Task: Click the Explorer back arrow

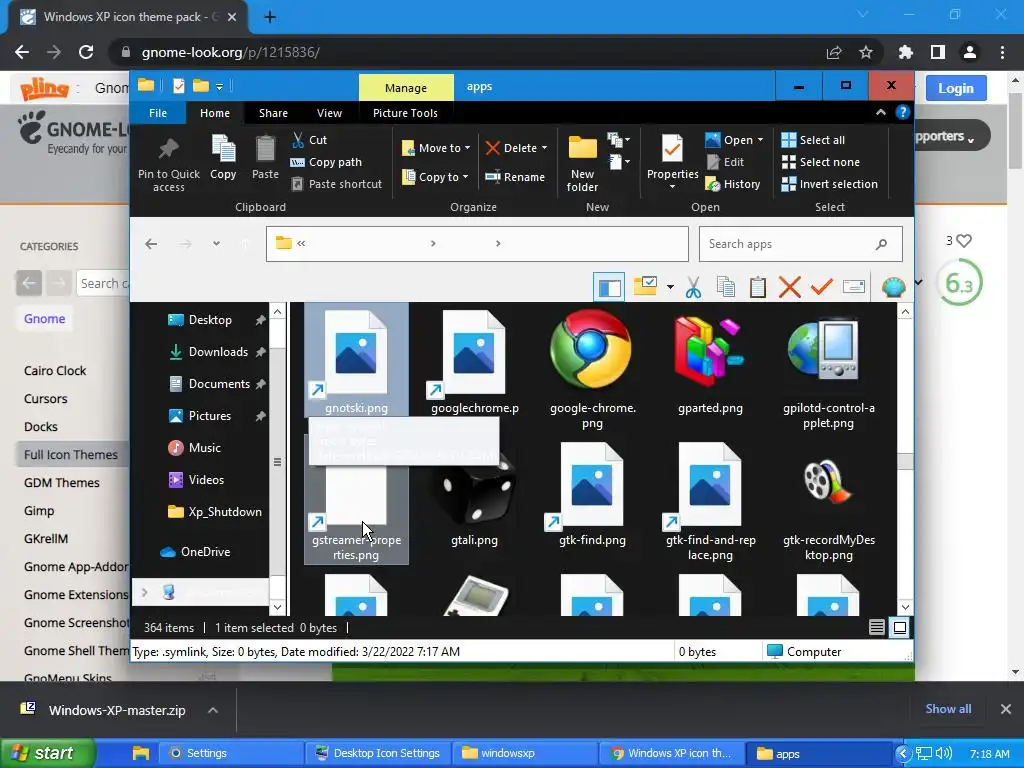Action: coord(152,244)
